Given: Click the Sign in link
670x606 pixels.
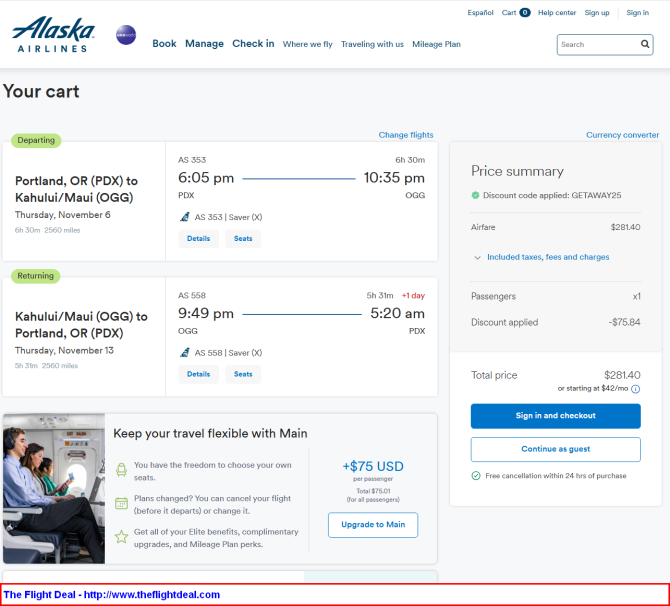Looking at the screenshot, I should click(x=638, y=12).
